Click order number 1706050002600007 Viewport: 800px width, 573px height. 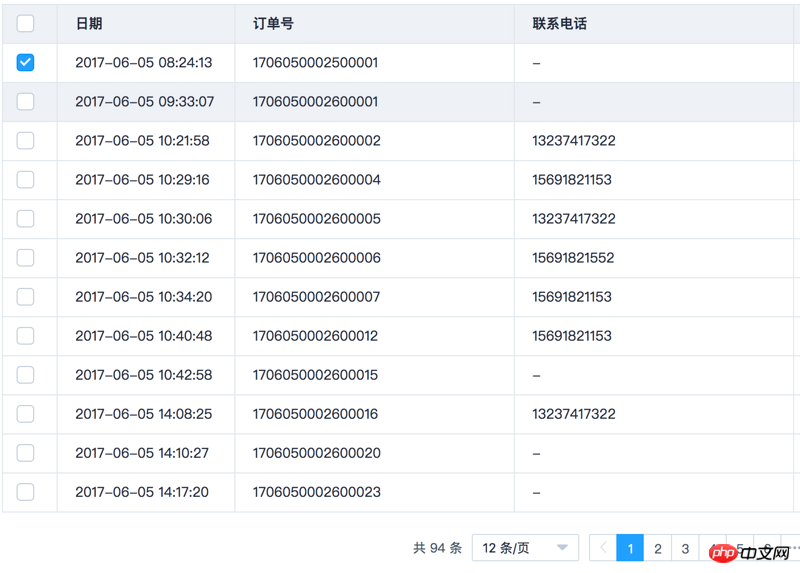[x=316, y=296]
